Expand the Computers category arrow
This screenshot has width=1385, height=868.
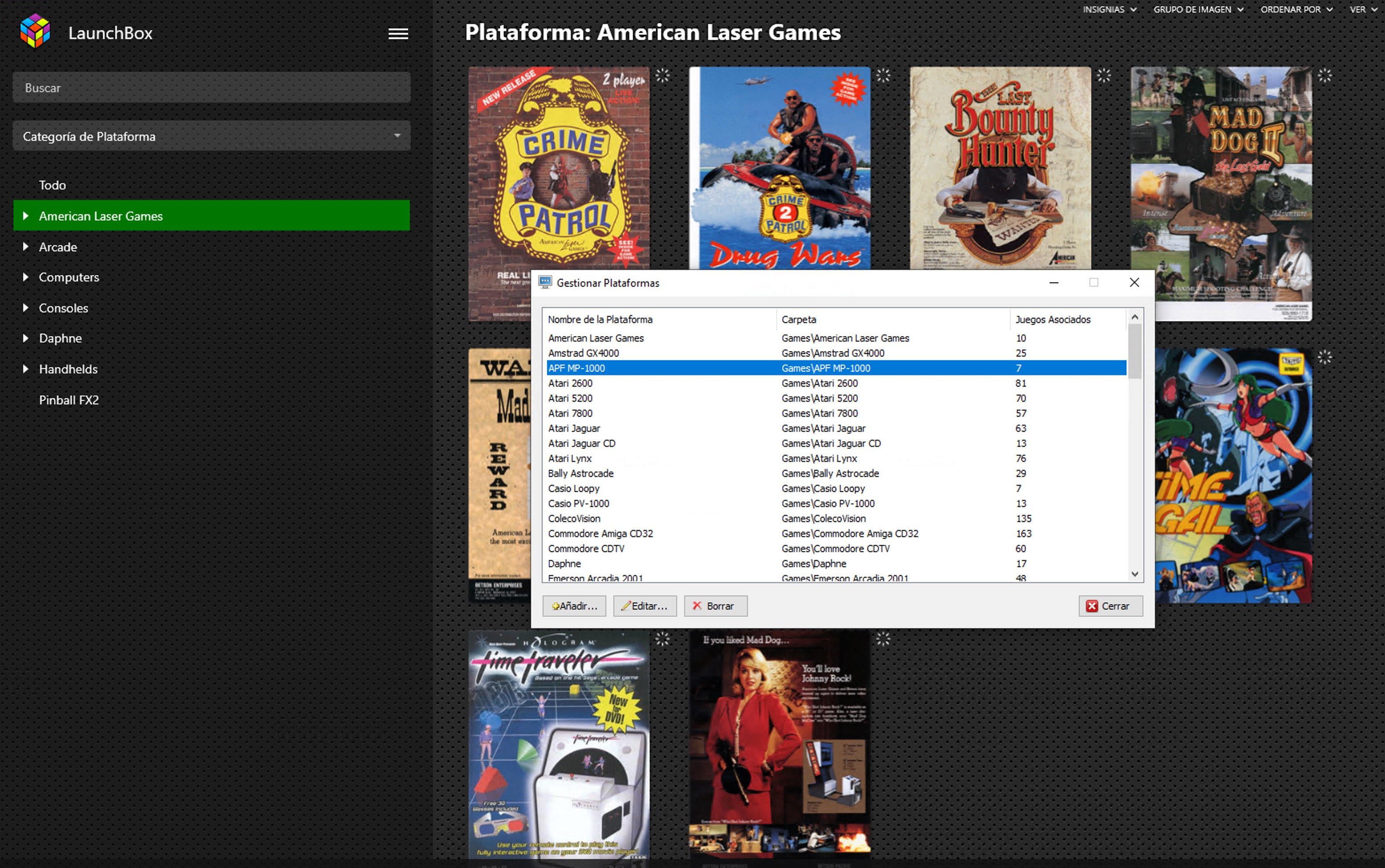tap(26, 277)
